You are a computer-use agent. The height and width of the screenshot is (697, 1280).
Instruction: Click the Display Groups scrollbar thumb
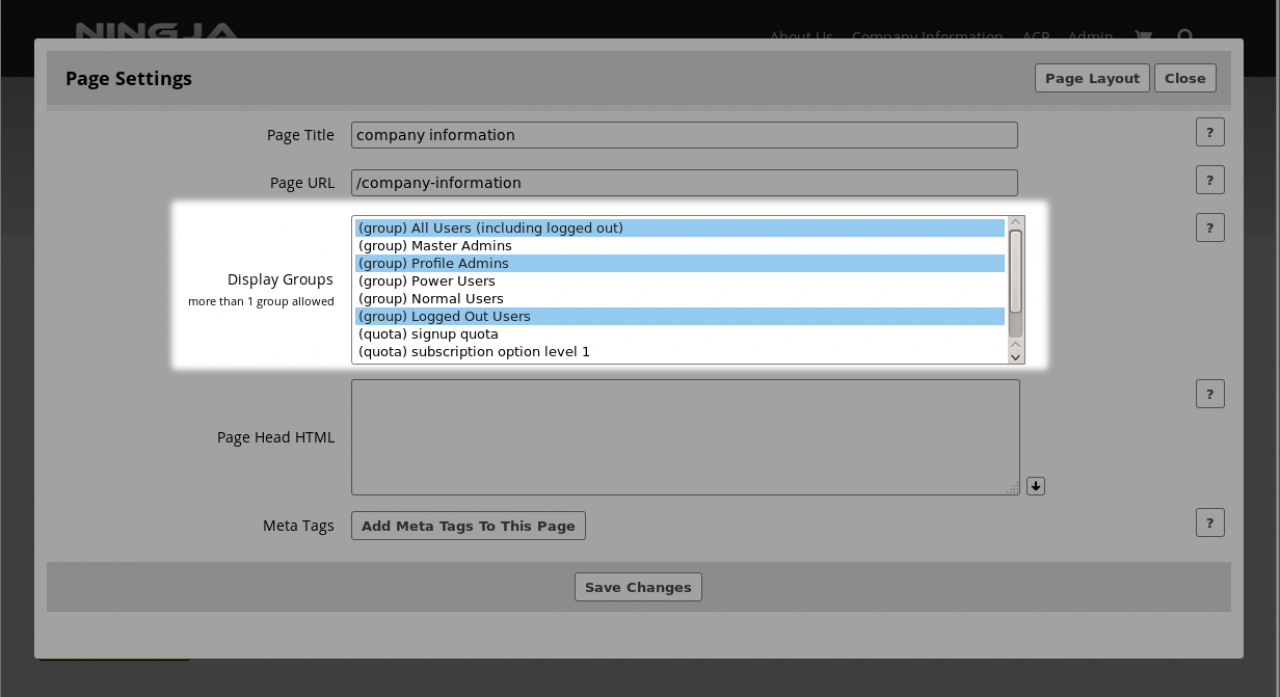click(x=1016, y=270)
